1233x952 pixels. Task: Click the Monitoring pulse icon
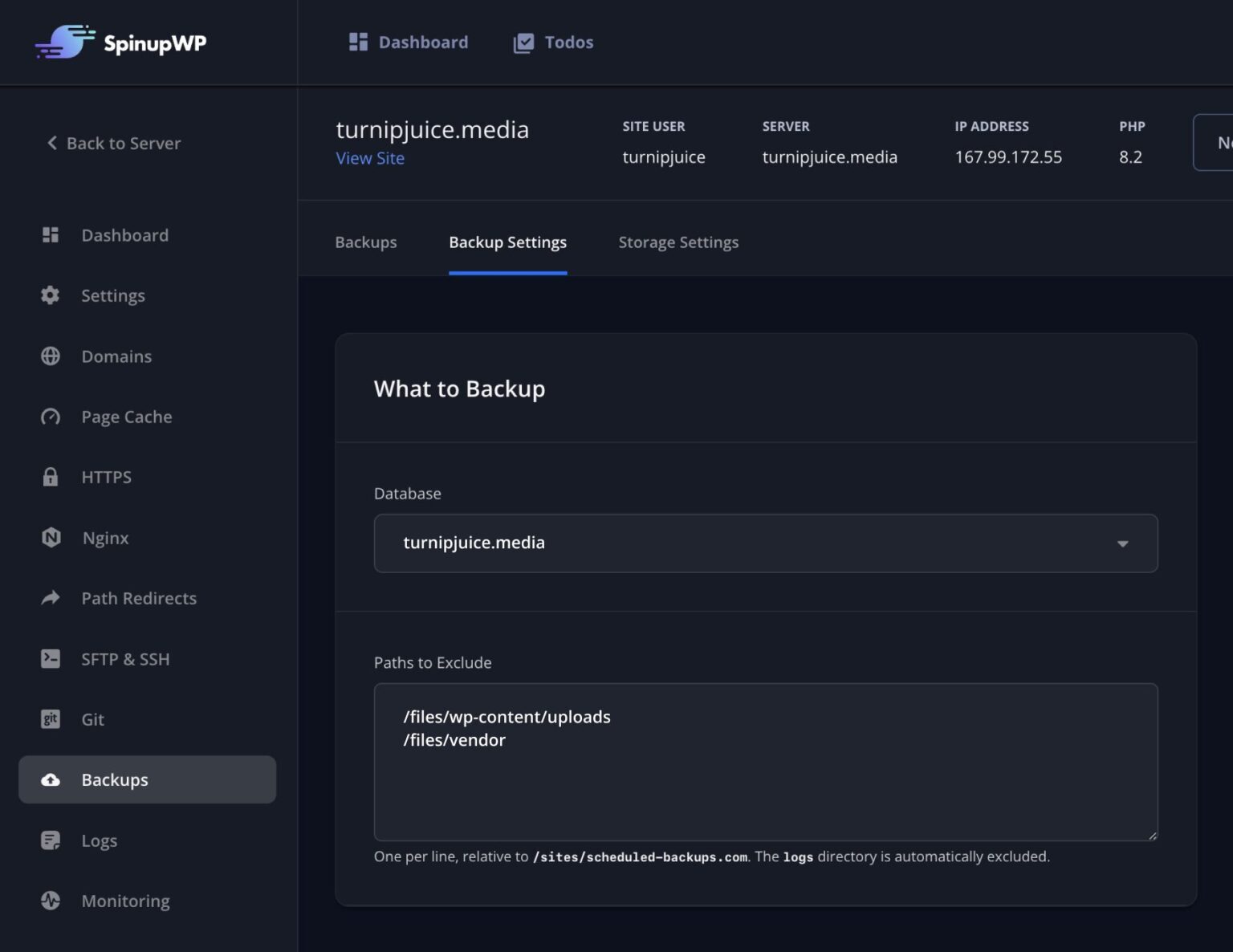[51, 901]
